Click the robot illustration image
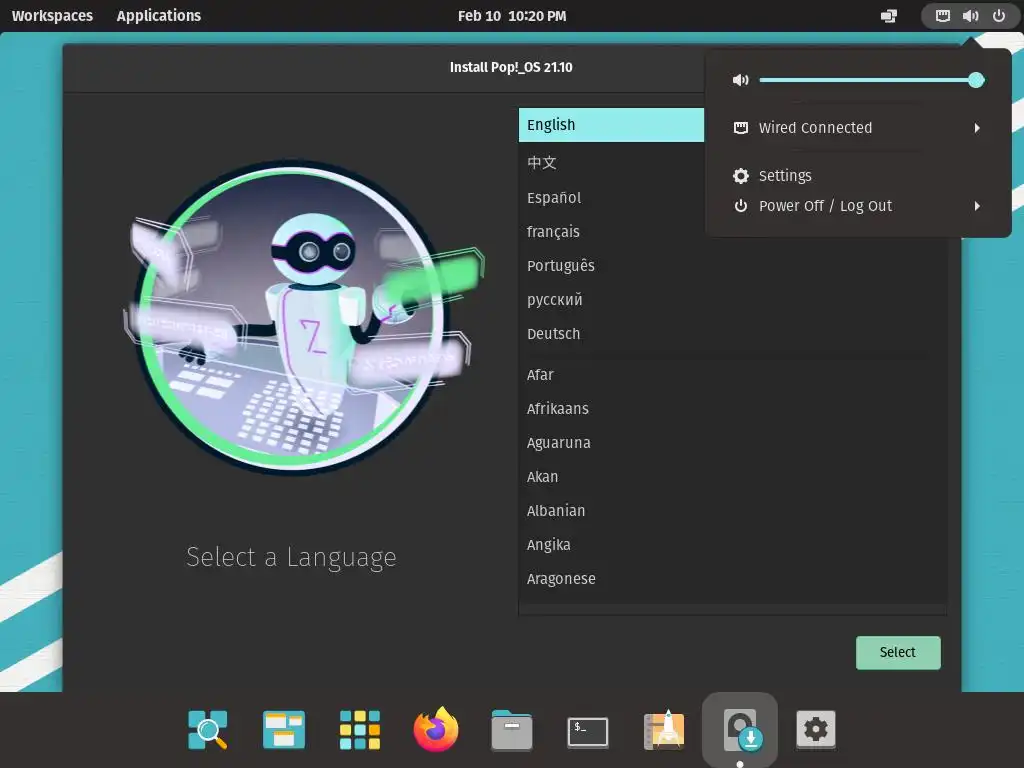 [x=302, y=318]
